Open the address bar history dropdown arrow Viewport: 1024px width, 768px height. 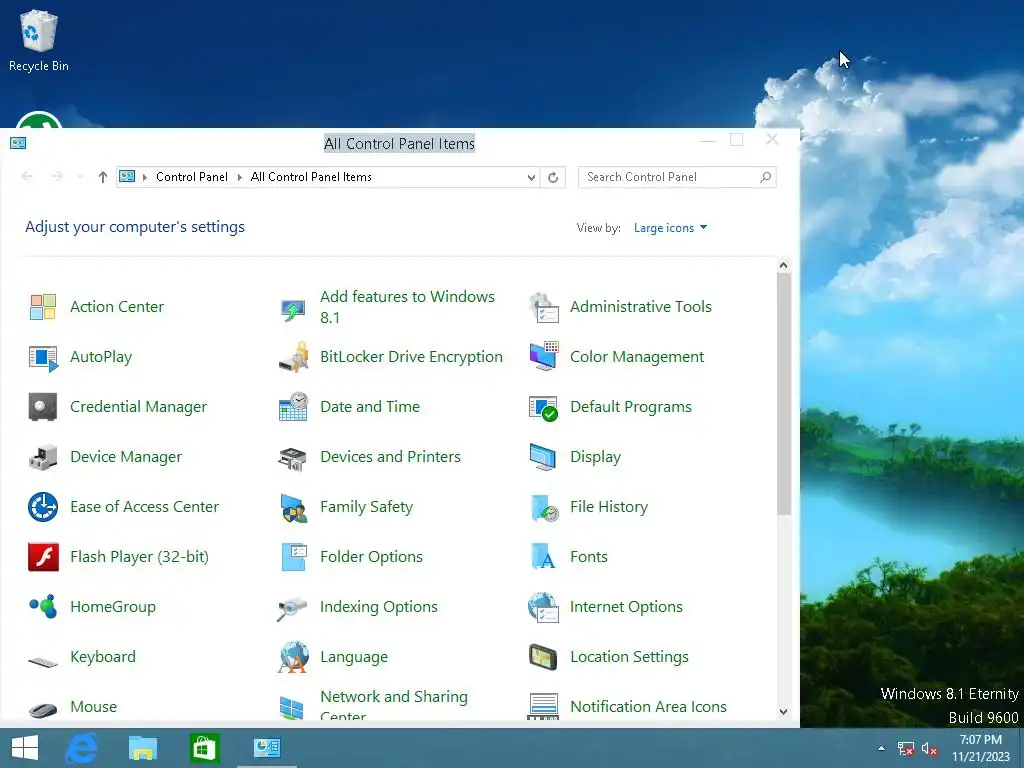coord(531,178)
